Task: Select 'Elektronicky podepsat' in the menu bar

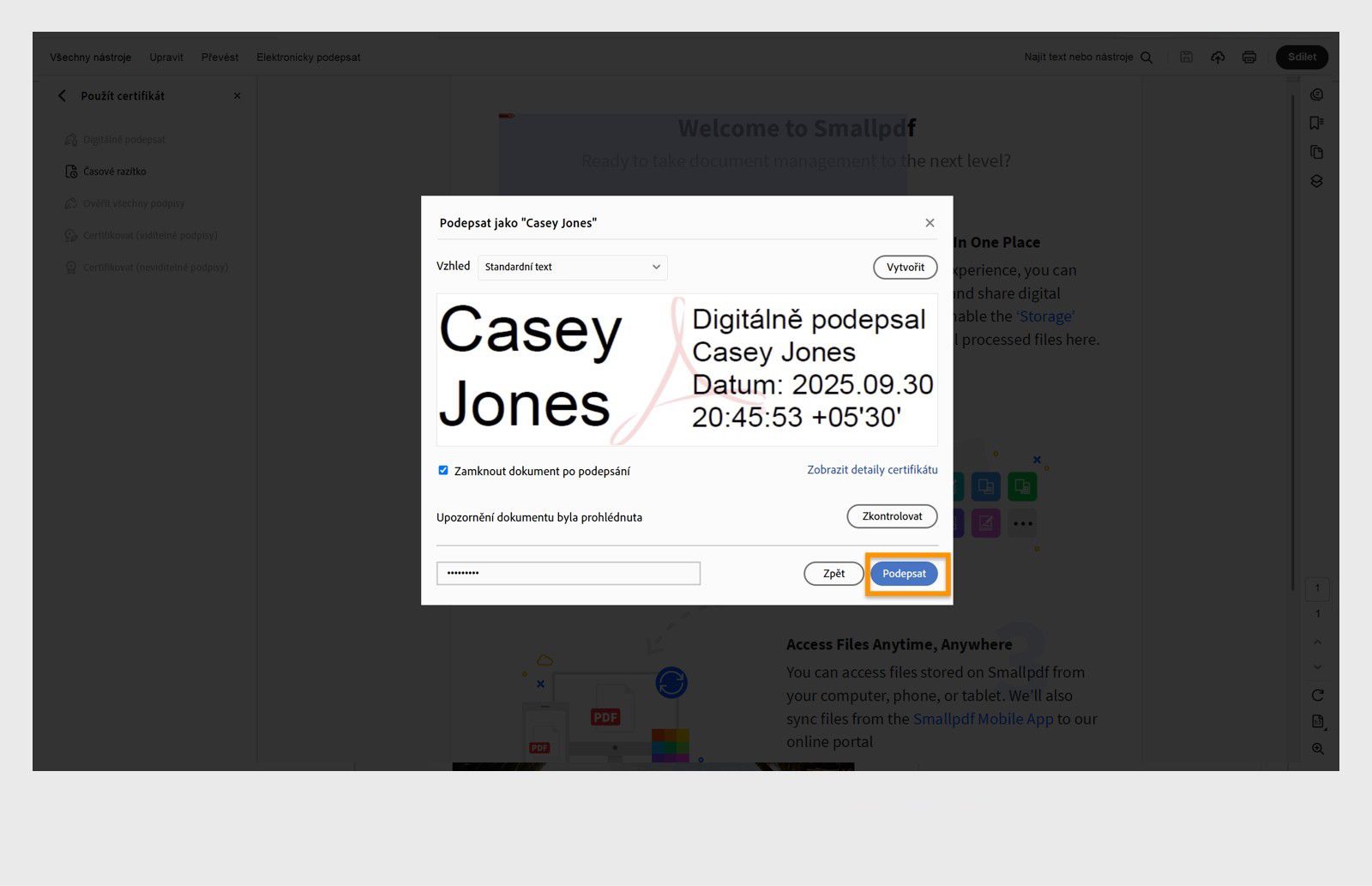Action: 308,57
